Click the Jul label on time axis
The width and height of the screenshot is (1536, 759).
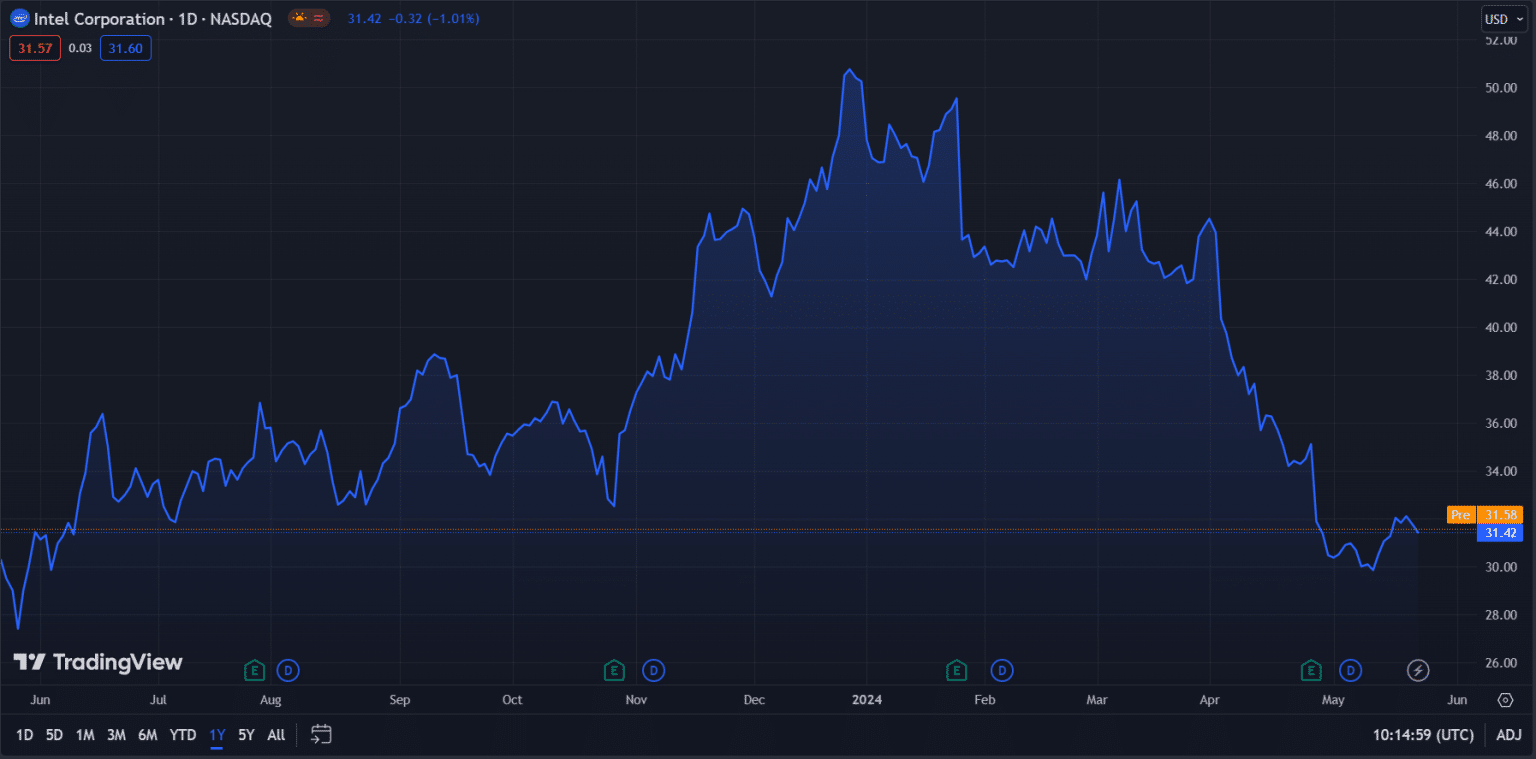click(x=158, y=700)
